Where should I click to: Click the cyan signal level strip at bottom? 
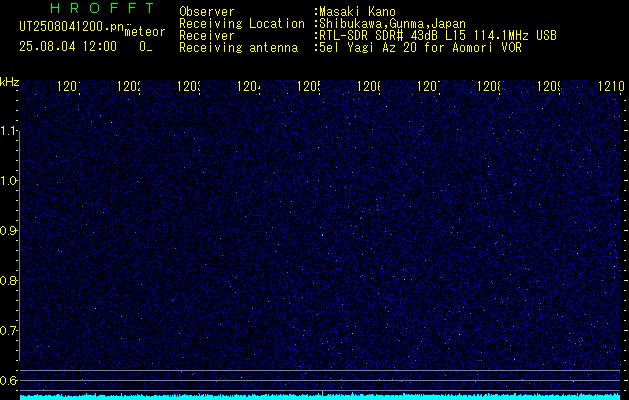320,397
